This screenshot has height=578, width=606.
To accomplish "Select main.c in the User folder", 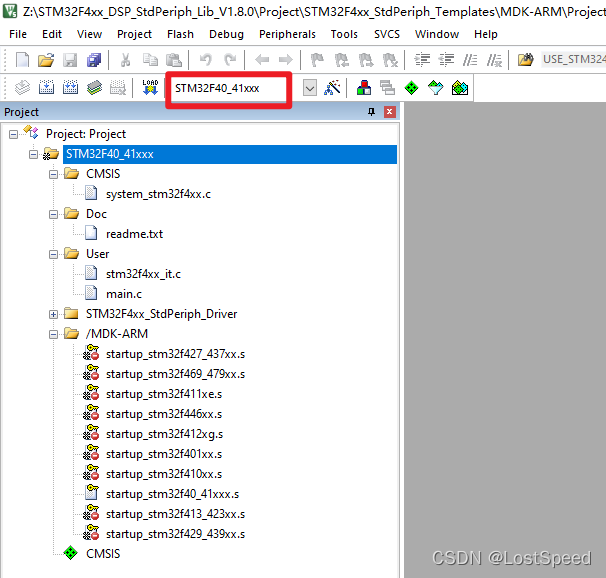I will (x=124, y=294).
